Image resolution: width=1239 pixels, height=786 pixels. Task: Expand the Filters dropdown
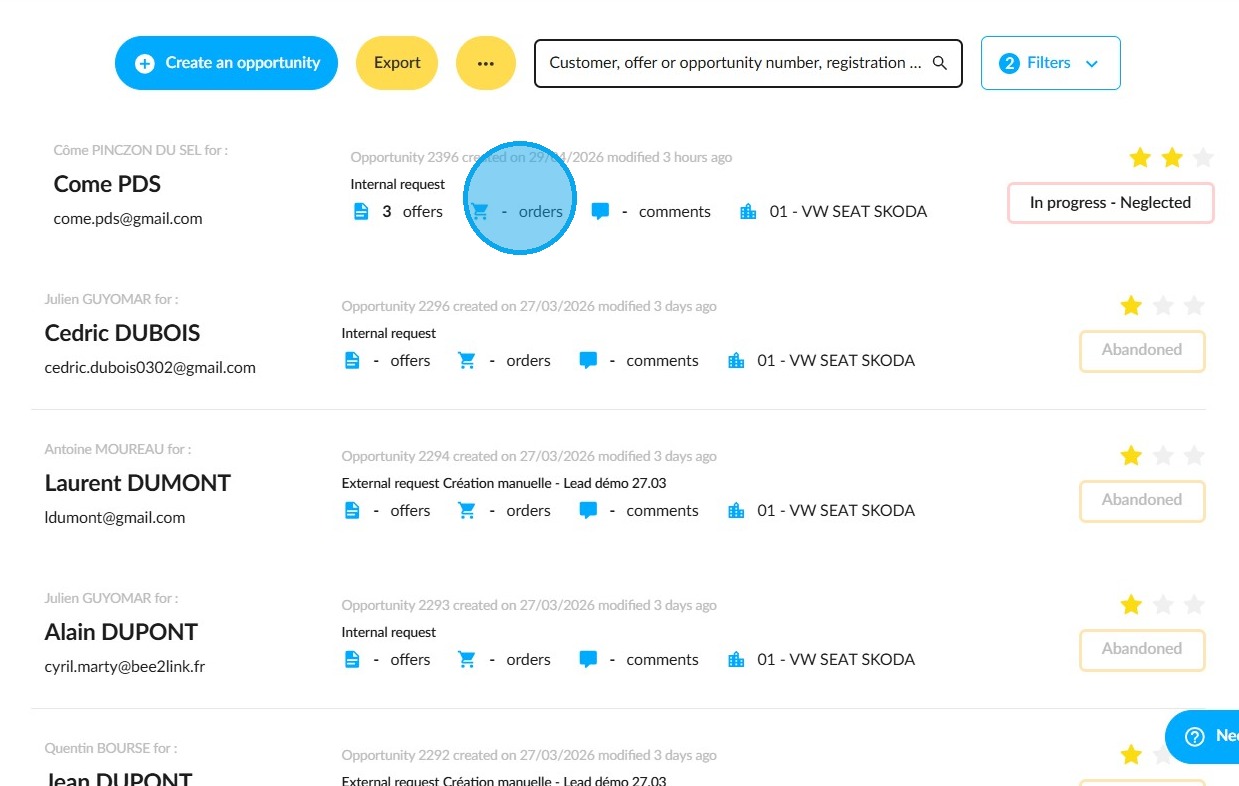(1051, 63)
